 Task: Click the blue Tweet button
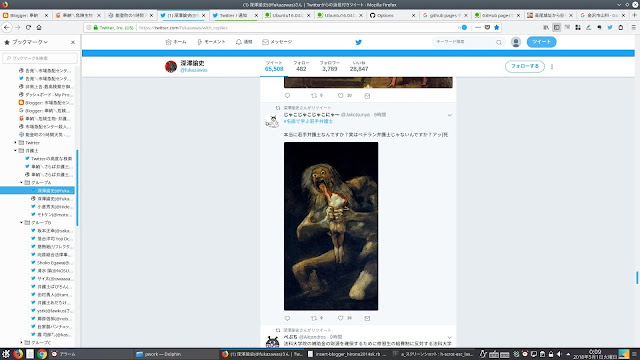pos(541,42)
